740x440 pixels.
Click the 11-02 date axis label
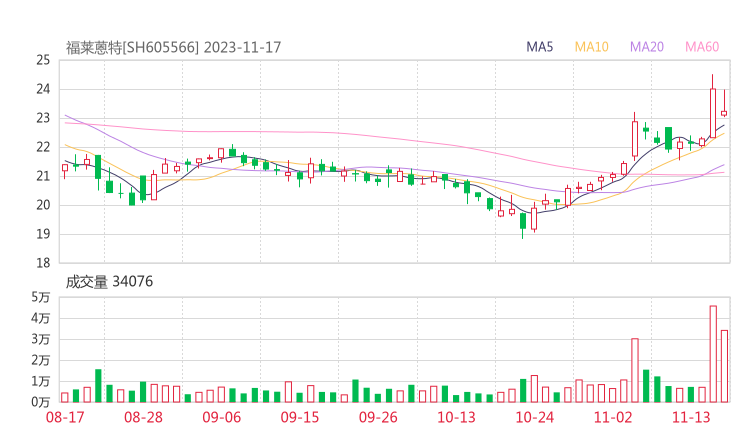613,417
